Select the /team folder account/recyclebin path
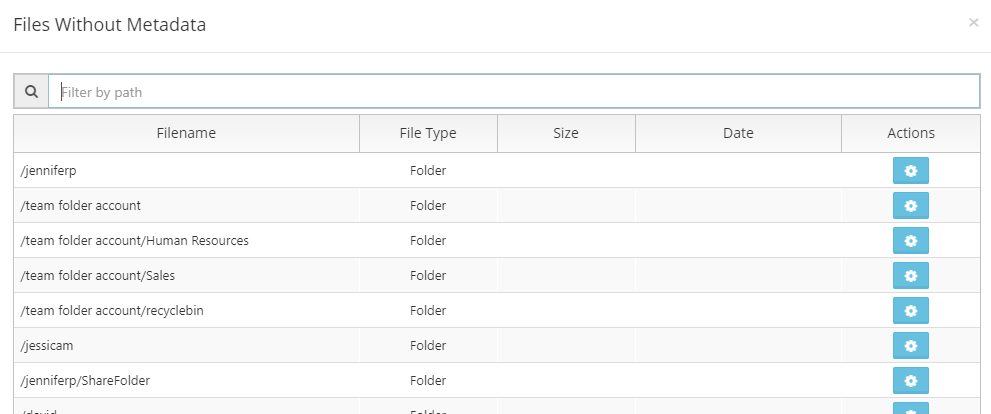The image size is (991, 414). pos(112,311)
